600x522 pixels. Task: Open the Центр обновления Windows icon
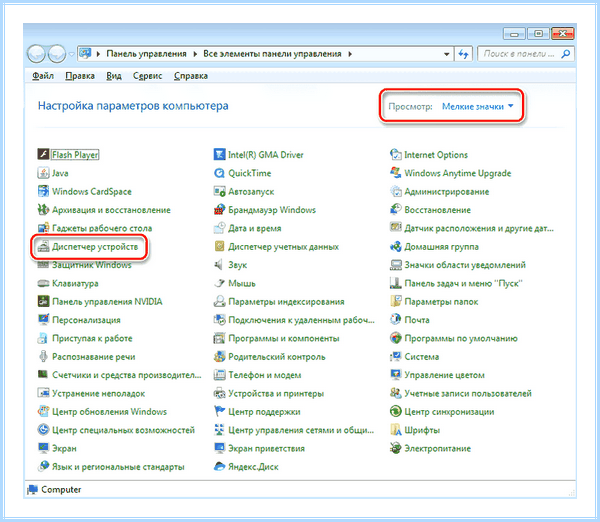click(43, 412)
